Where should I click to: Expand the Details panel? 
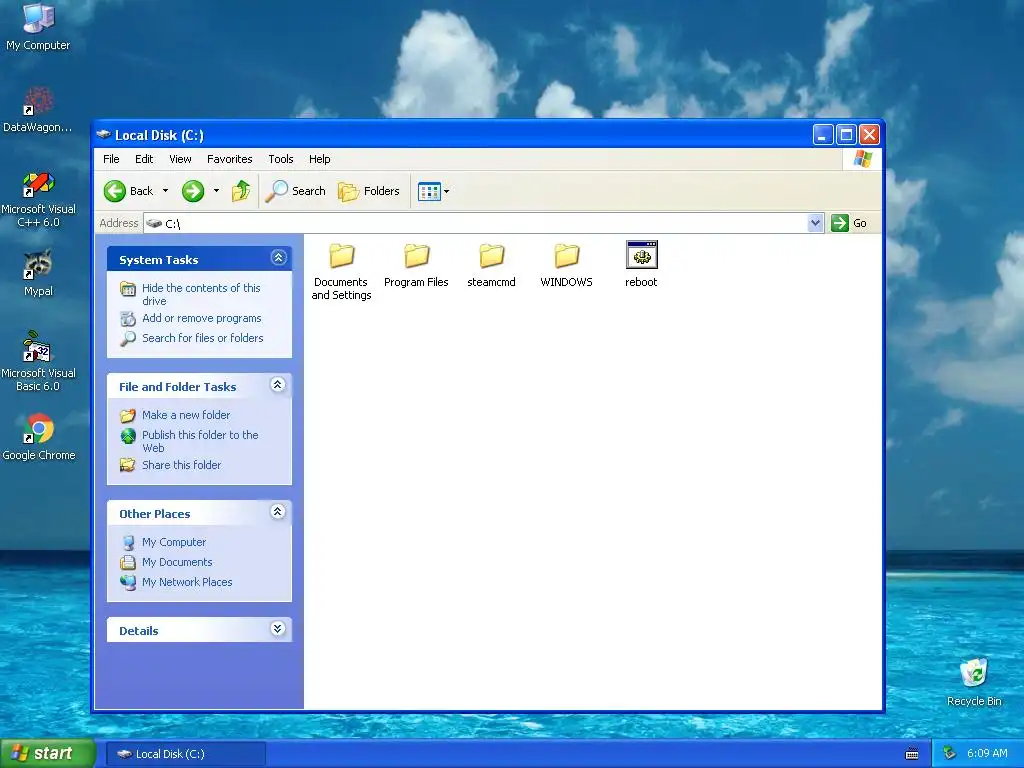click(278, 629)
